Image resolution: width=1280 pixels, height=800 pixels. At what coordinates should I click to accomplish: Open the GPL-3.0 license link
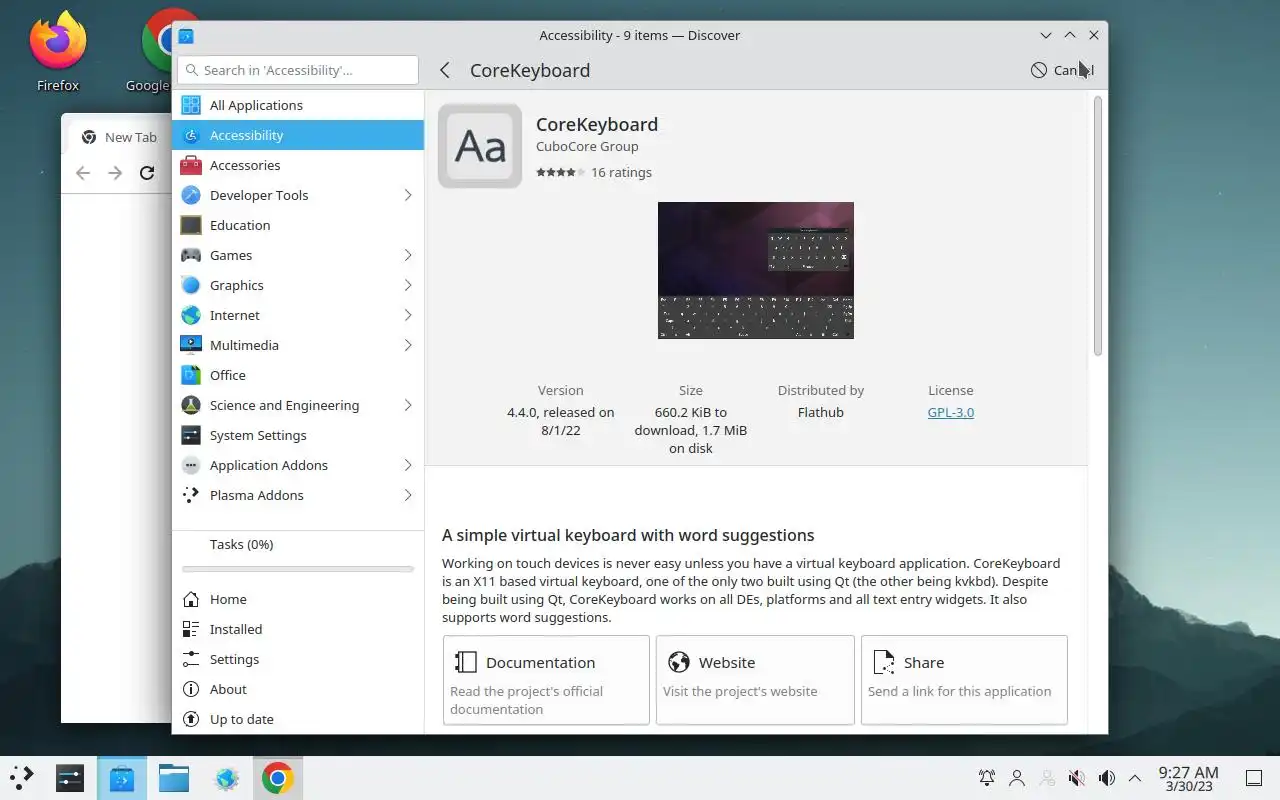(x=951, y=412)
